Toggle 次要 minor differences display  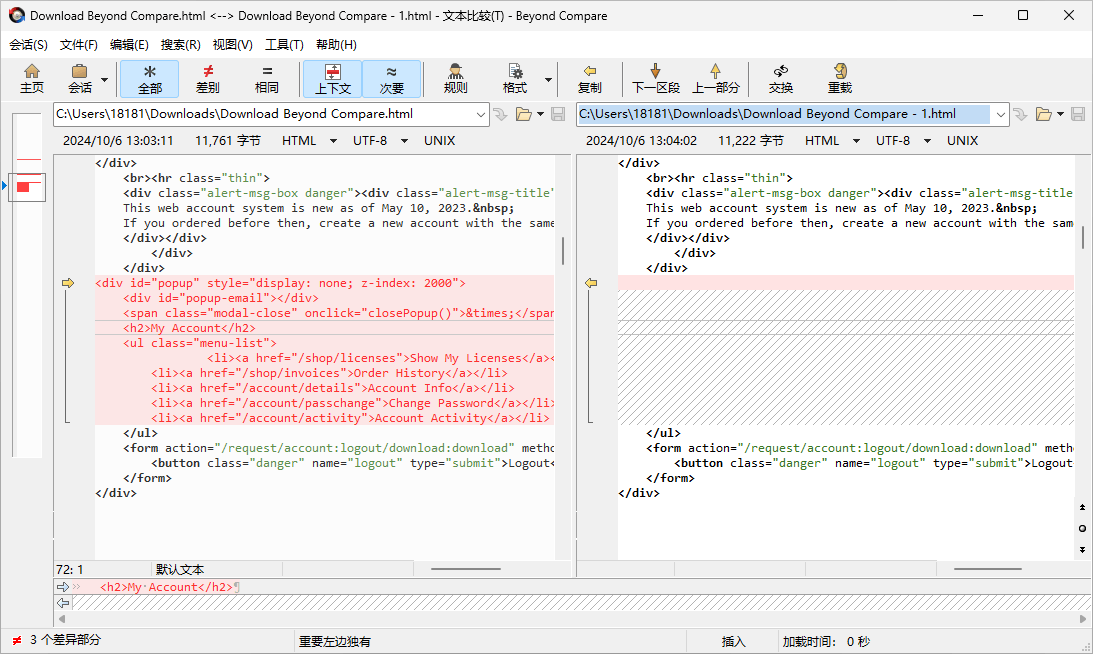click(392, 79)
